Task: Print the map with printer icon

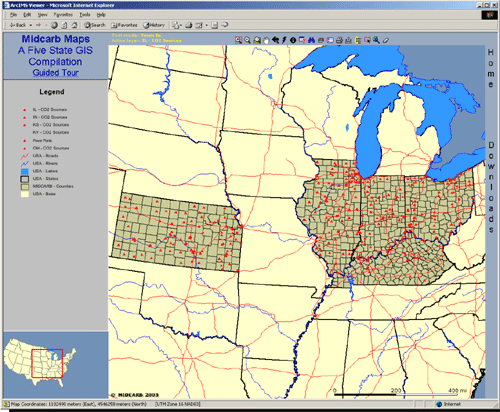Action: click(x=339, y=40)
